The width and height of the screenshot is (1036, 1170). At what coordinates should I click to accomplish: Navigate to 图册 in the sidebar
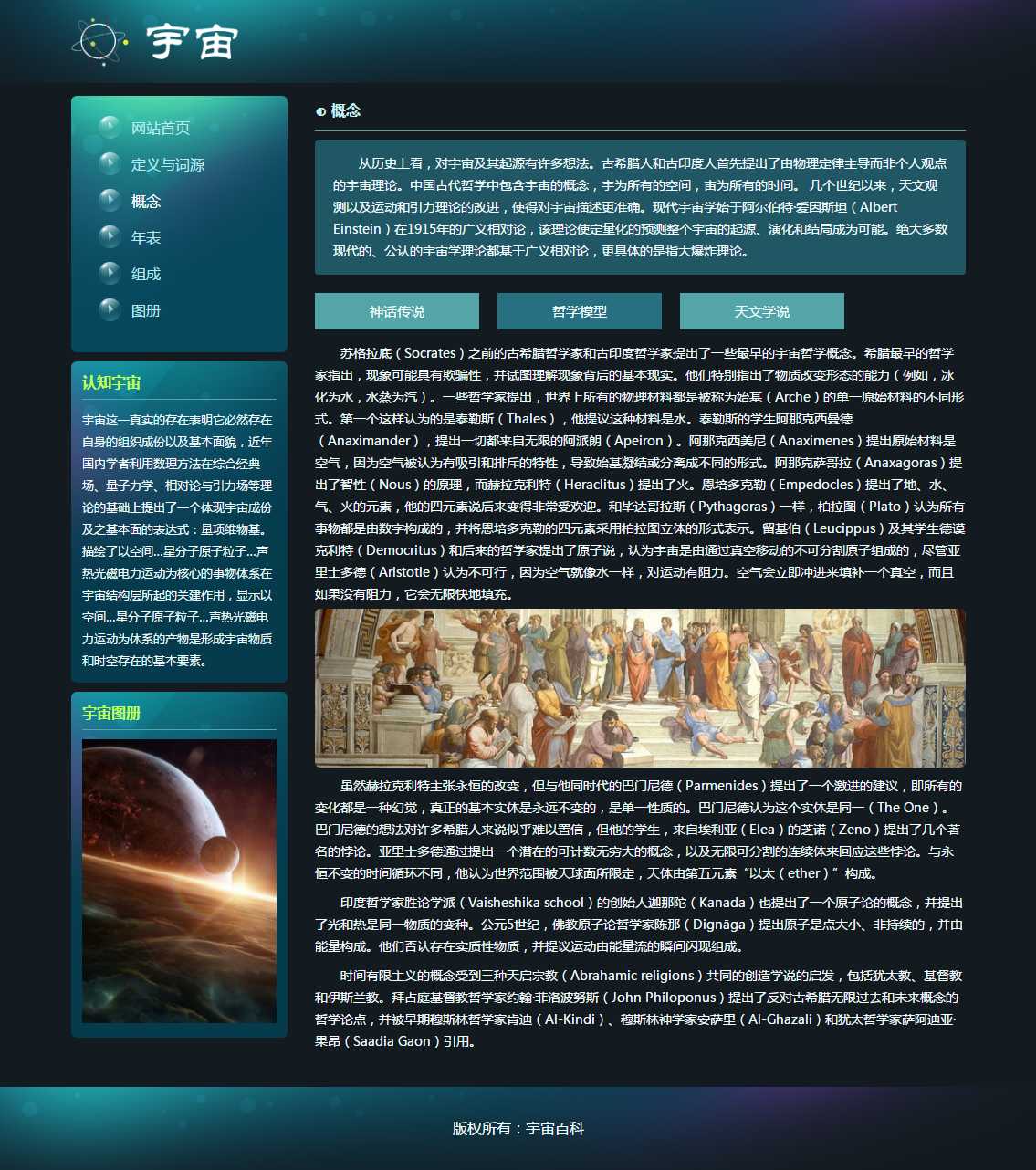(146, 311)
